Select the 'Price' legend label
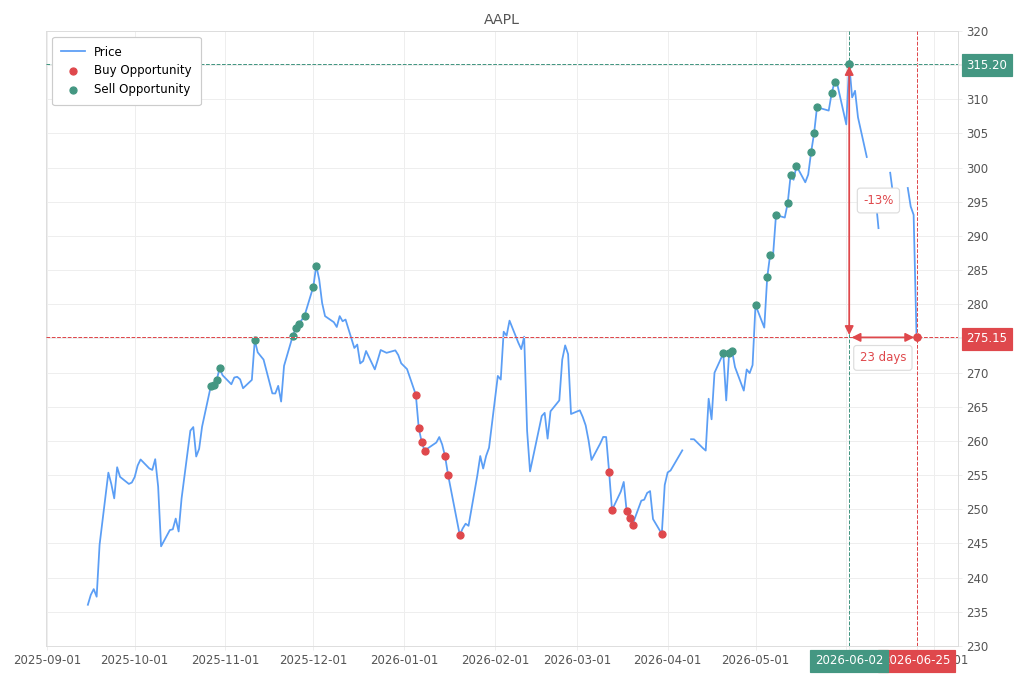Image resolution: width=1020 pixels, height=680 pixels. [107, 51]
